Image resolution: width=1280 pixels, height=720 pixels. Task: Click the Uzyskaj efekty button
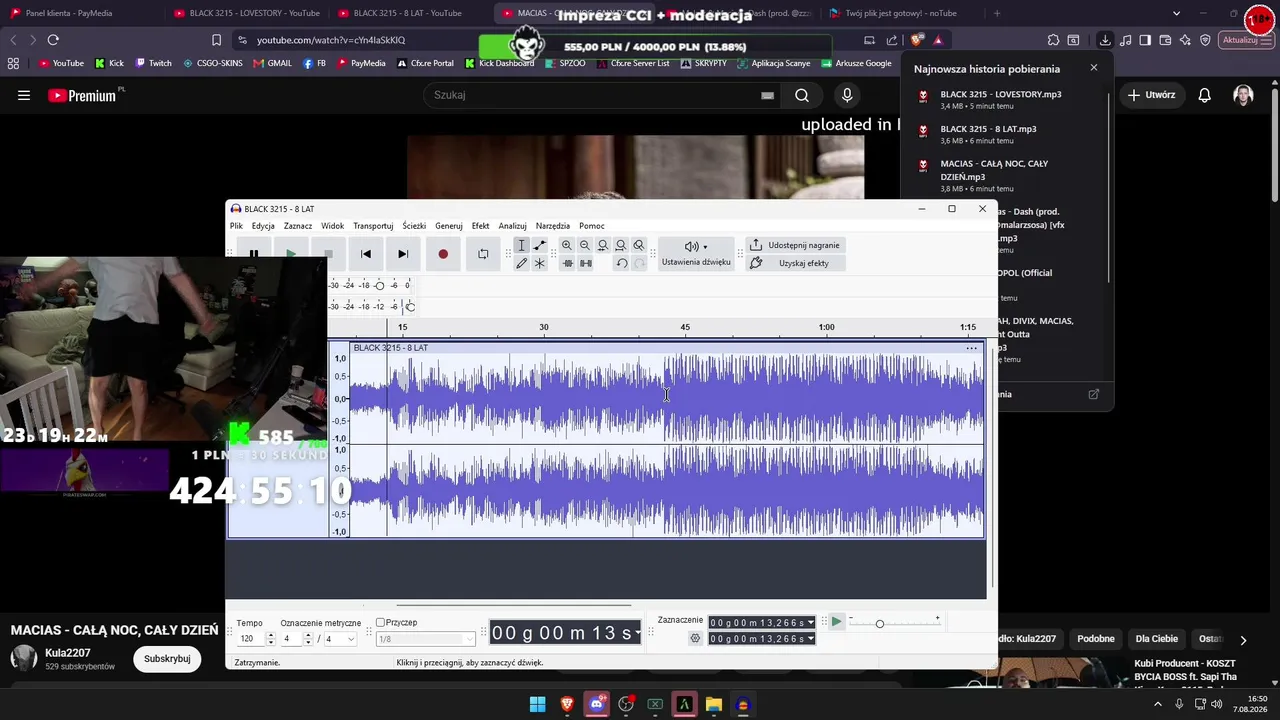click(x=795, y=263)
